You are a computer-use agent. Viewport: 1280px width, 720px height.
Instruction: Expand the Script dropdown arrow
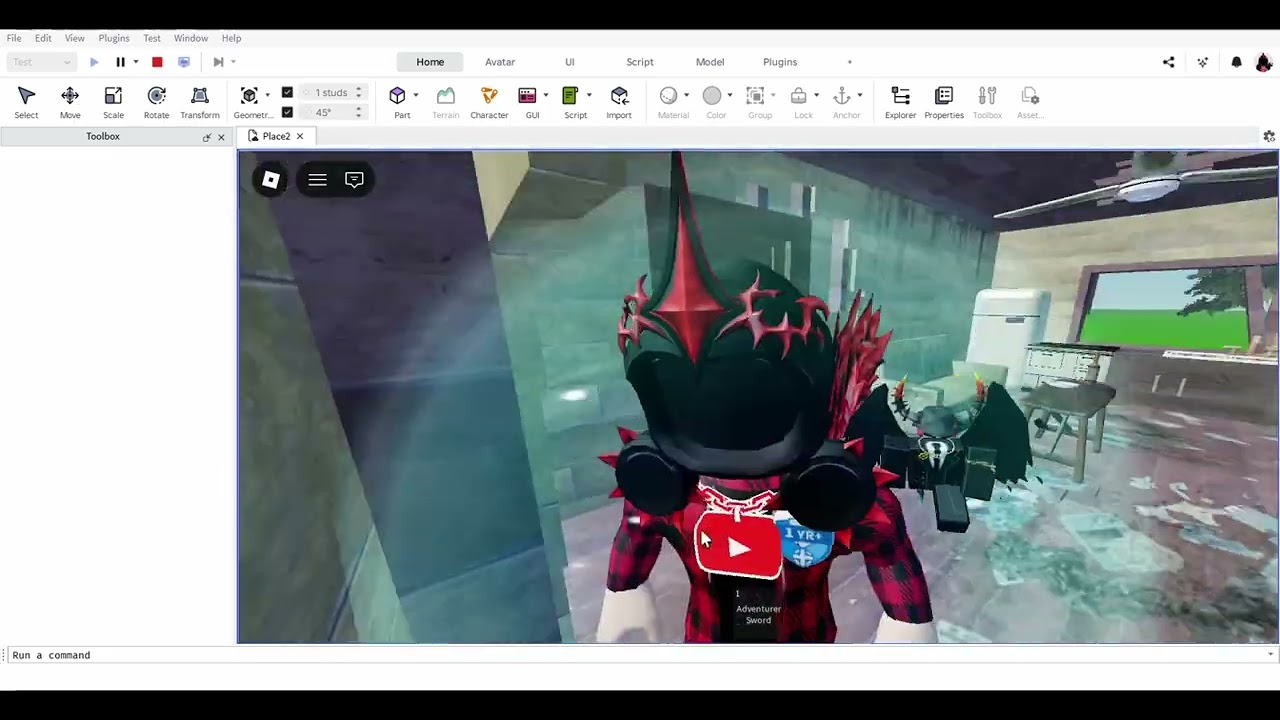click(588, 95)
